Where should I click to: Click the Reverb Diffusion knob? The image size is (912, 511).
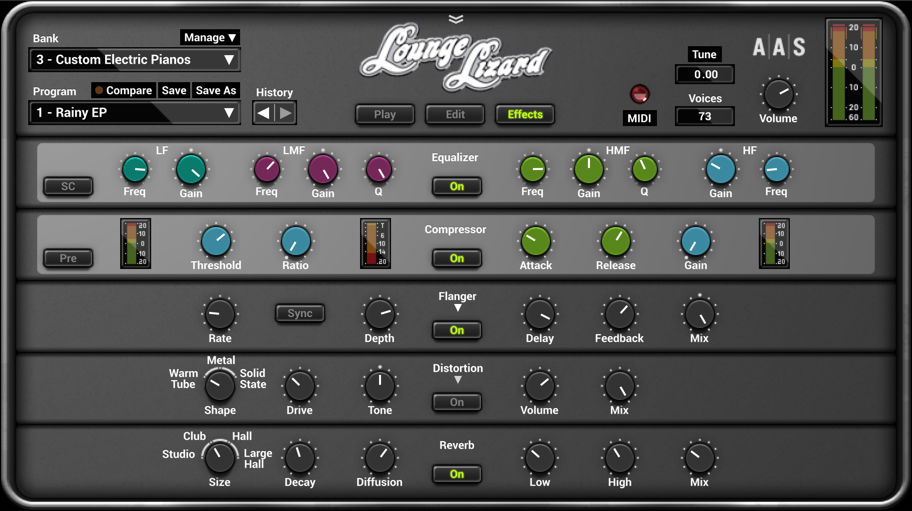pos(379,458)
